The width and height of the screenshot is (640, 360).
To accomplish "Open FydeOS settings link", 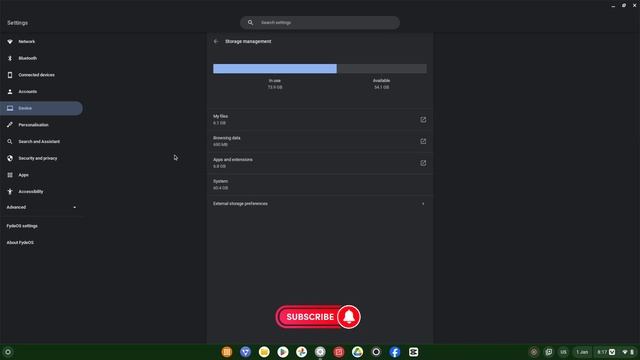I will pyautogui.click(x=22, y=226).
